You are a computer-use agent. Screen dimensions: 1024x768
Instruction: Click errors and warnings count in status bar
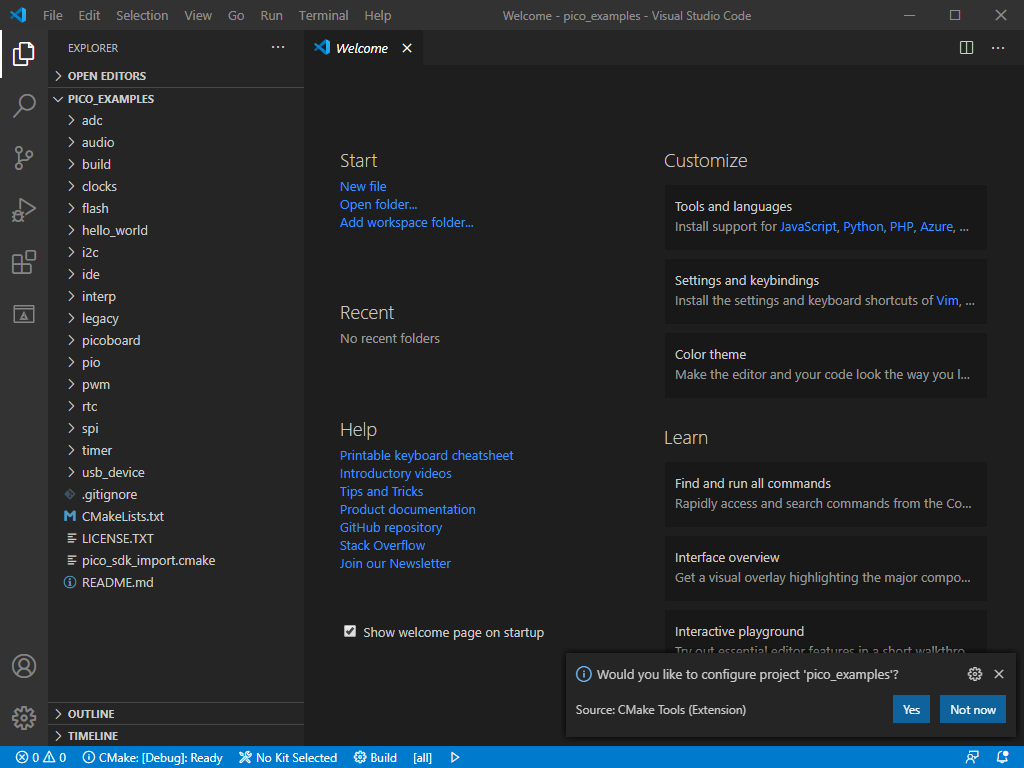click(40, 758)
